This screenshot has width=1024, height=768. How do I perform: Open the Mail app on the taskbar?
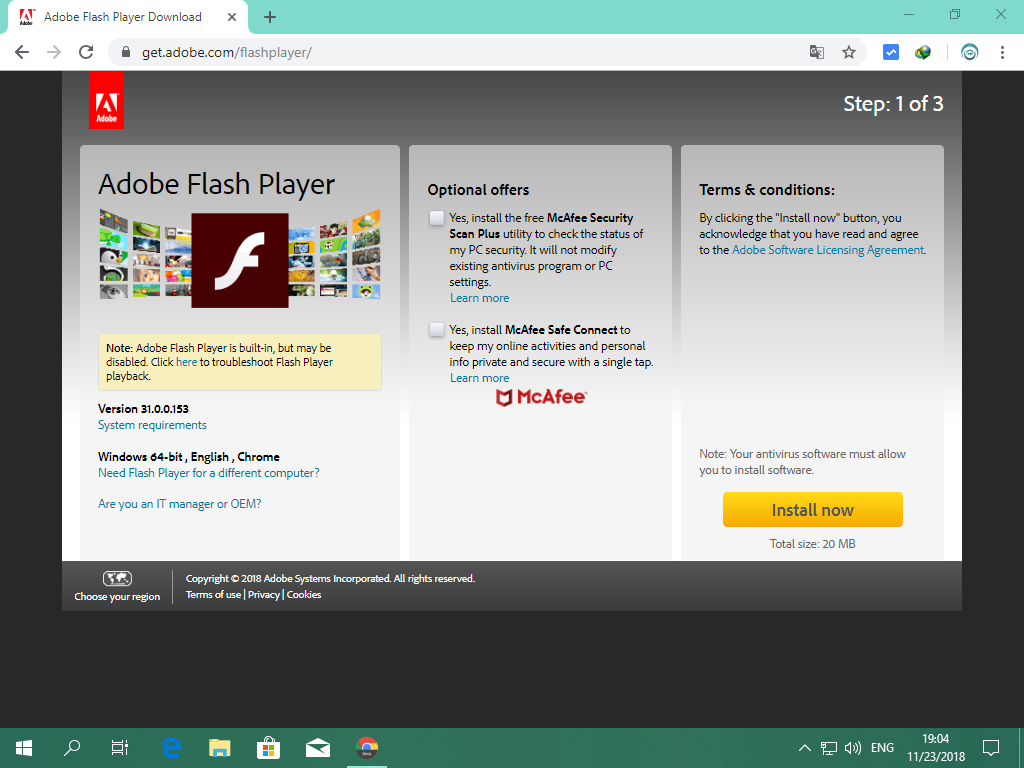[x=317, y=748]
